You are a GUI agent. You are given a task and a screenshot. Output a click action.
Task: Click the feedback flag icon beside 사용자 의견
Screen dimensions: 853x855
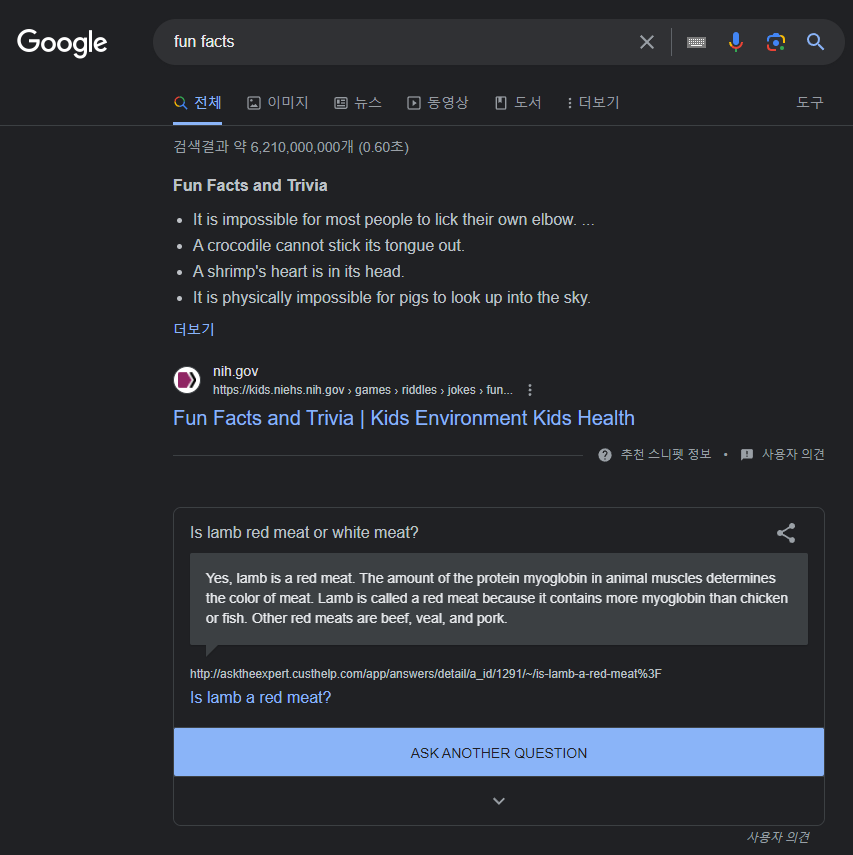747,455
